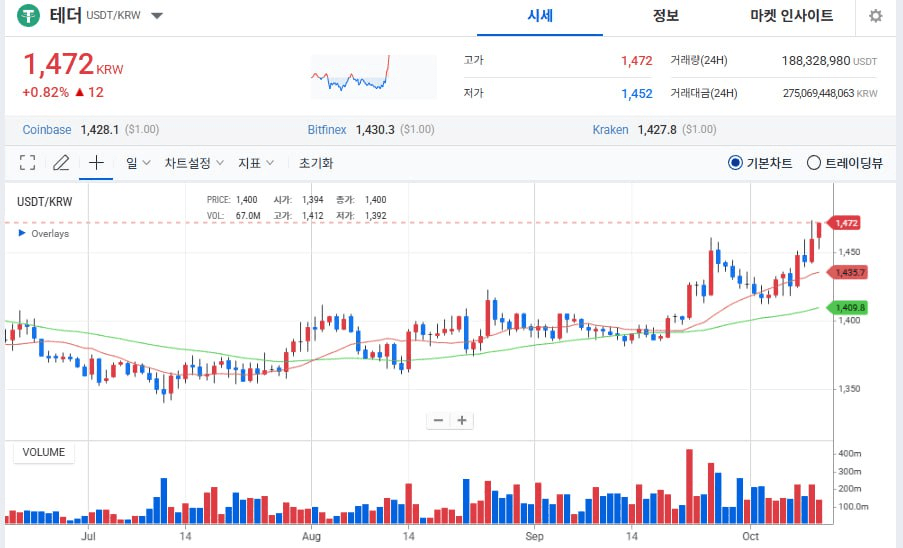Open the USDT/KRW market selector dropdown
The width and height of the screenshot is (903, 548).
tap(157, 16)
